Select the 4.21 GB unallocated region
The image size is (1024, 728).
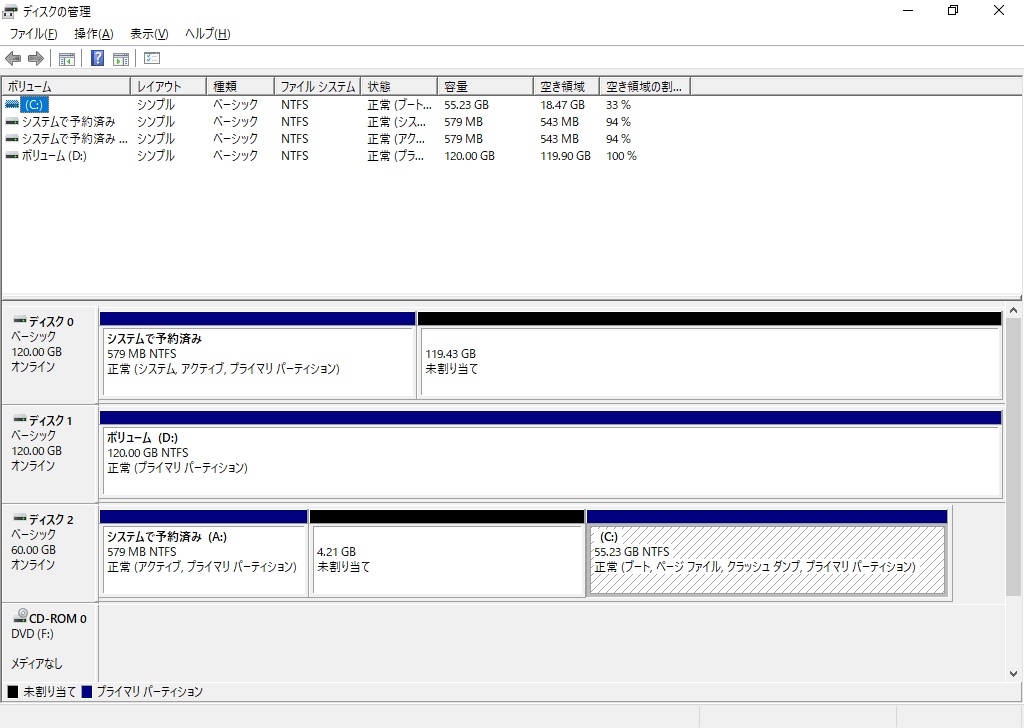click(x=447, y=553)
